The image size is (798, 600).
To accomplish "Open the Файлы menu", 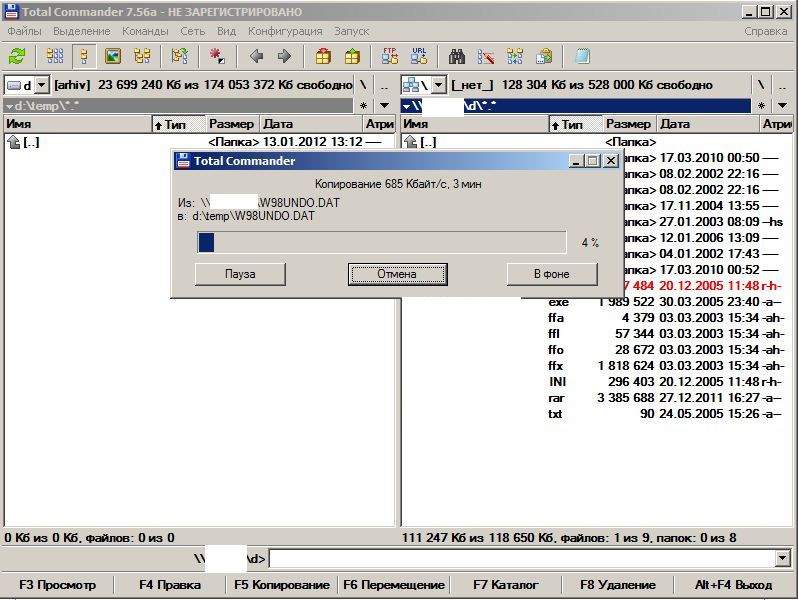I will [x=24, y=31].
